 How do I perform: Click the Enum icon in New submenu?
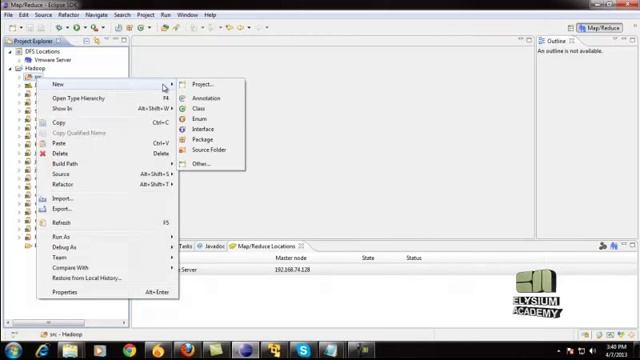coord(182,119)
